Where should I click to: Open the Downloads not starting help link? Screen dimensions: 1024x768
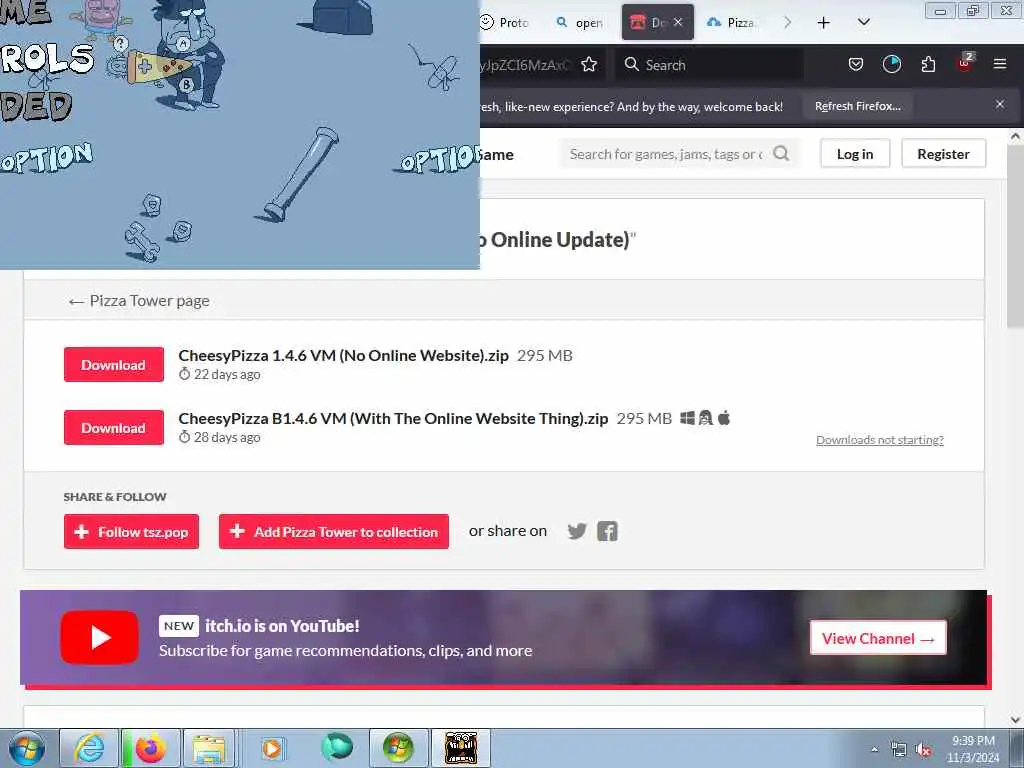pos(880,440)
